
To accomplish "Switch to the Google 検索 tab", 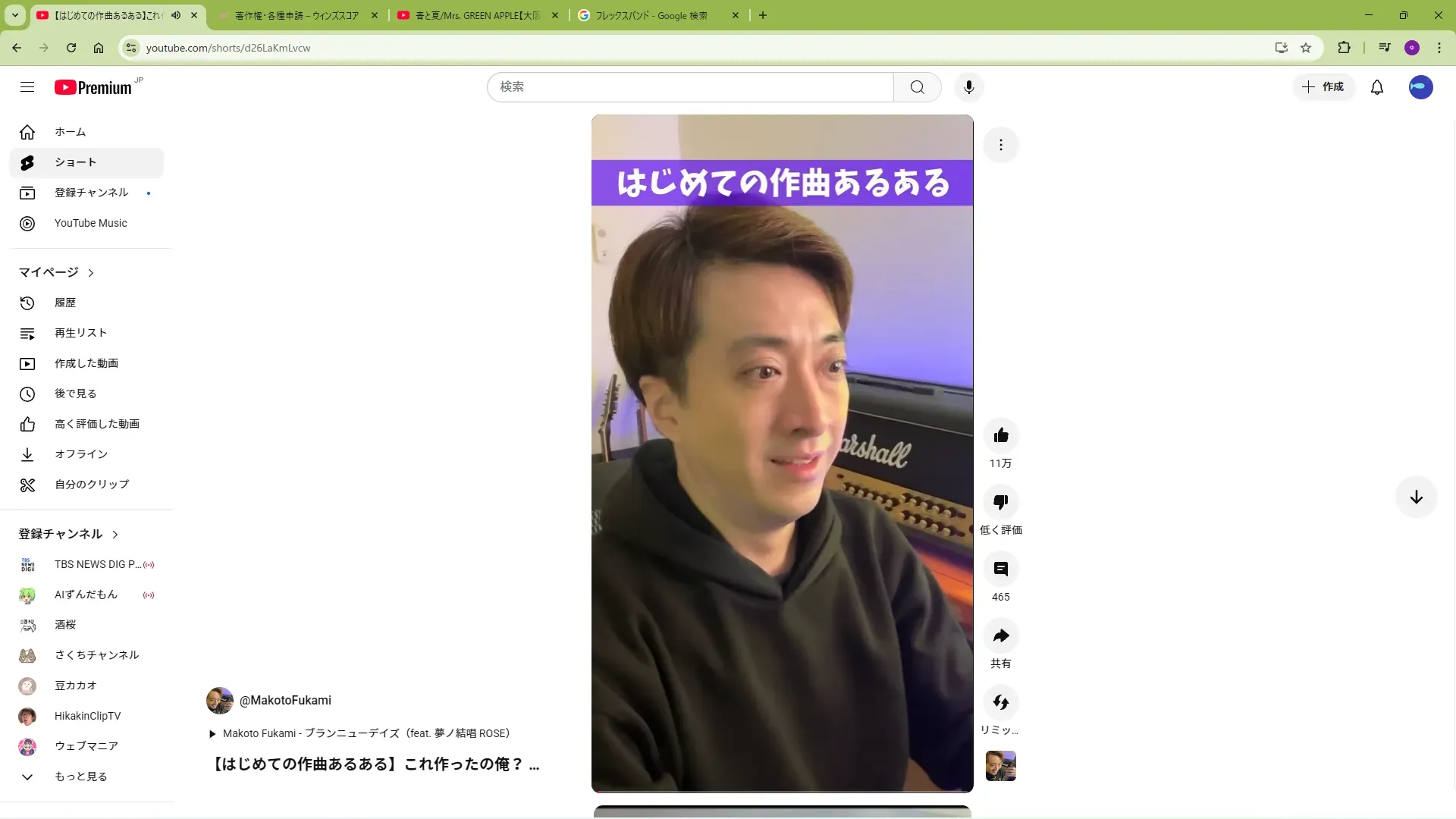I will [651, 15].
